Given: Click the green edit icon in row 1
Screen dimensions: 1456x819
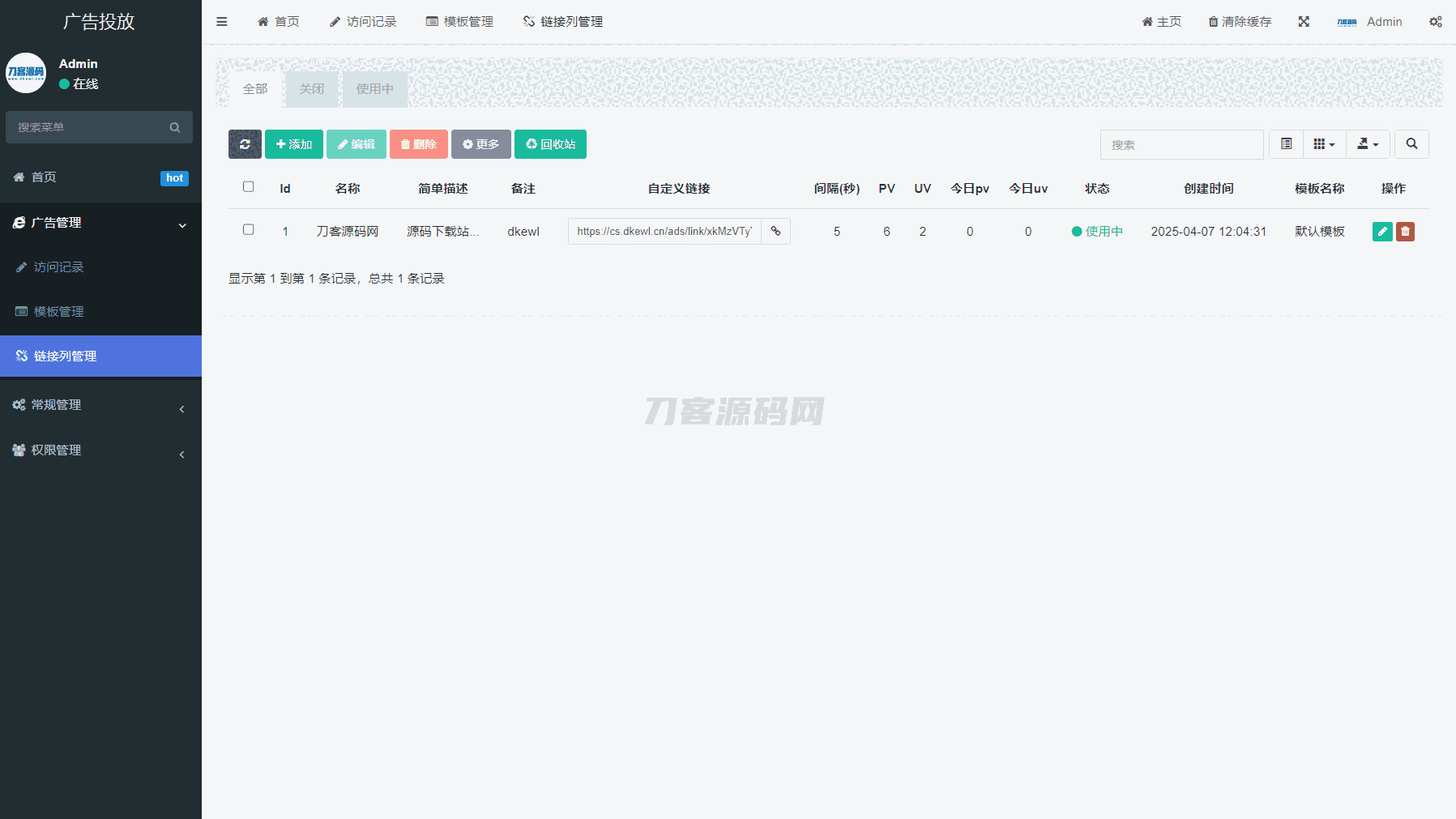Looking at the screenshot, I should (1382, 232).
